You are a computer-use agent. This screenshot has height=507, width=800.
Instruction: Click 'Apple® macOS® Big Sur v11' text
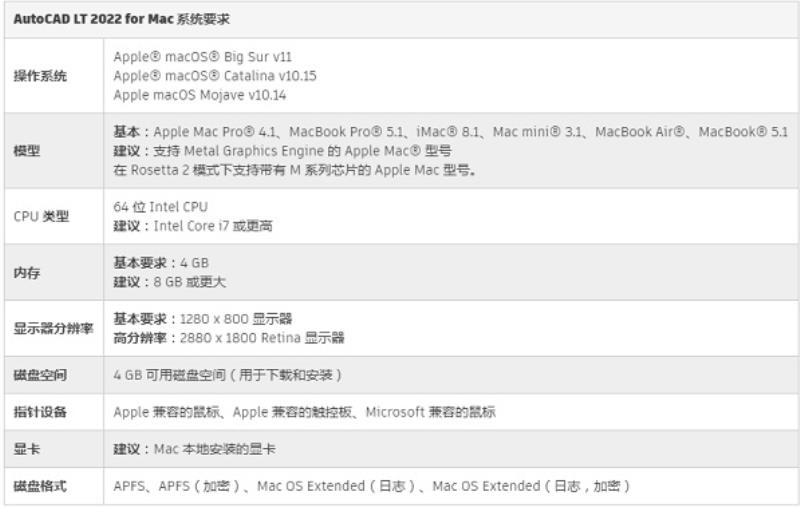click(x=203, y=57)
